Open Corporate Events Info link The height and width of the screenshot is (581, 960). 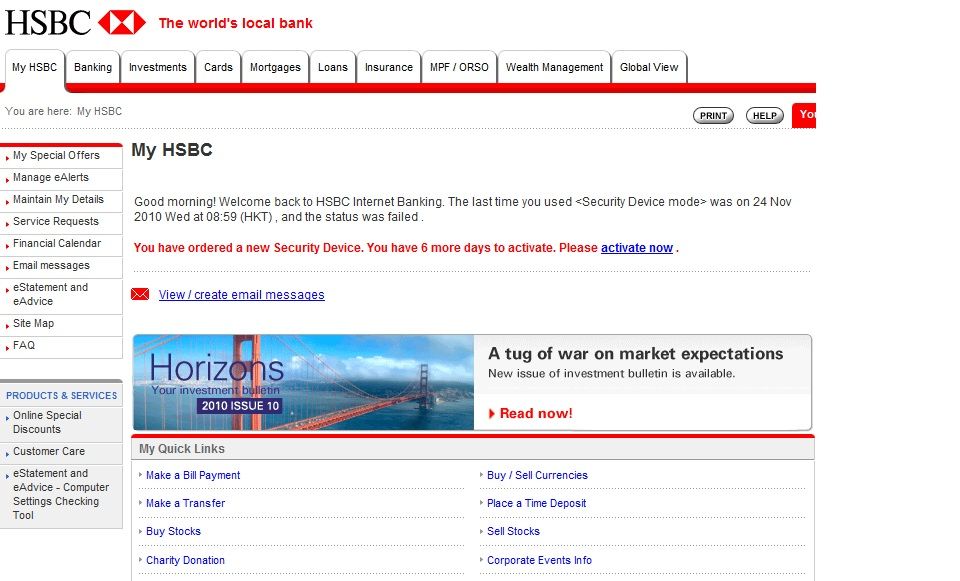point(539,560)
